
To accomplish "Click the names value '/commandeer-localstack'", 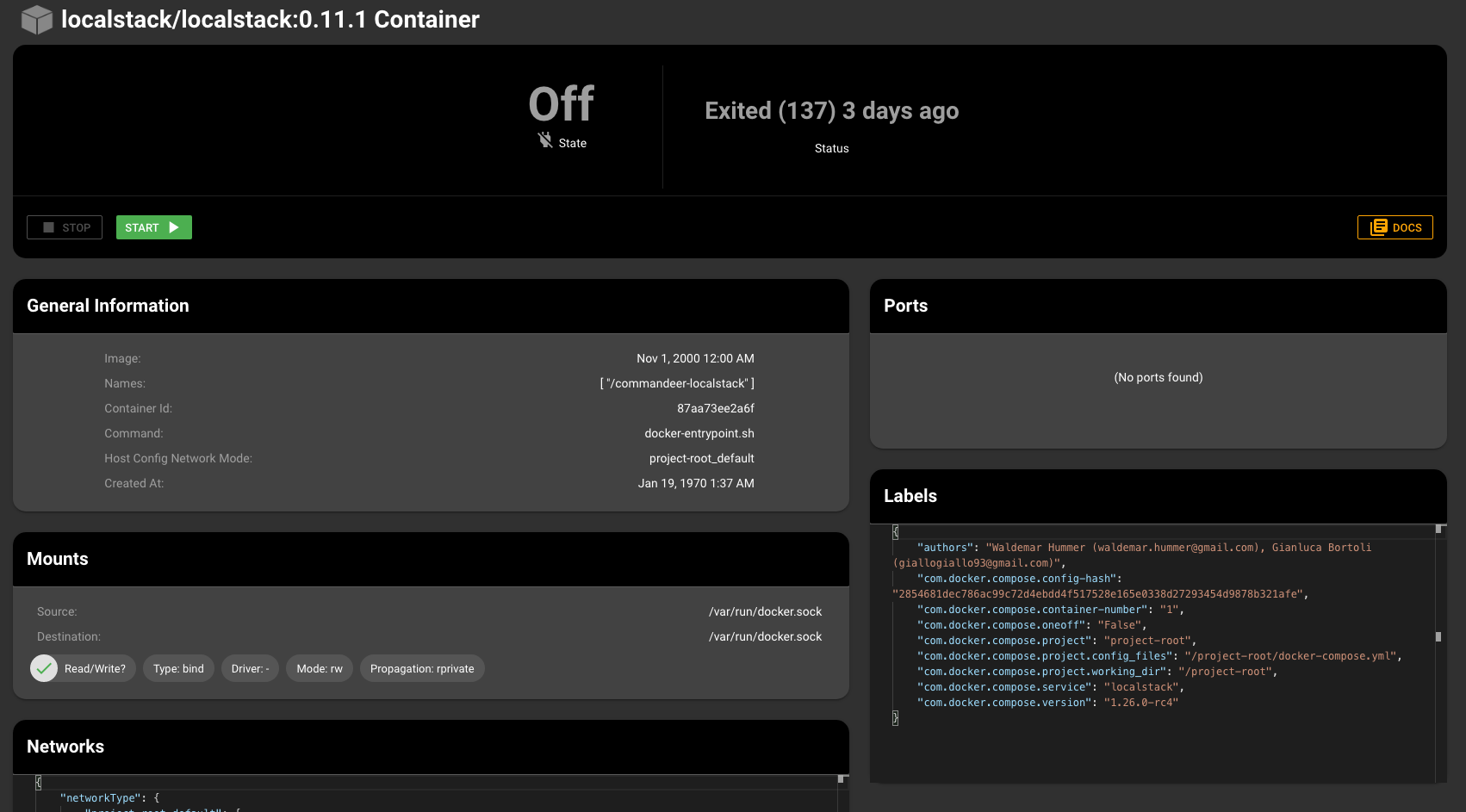I will pos(677,383).
